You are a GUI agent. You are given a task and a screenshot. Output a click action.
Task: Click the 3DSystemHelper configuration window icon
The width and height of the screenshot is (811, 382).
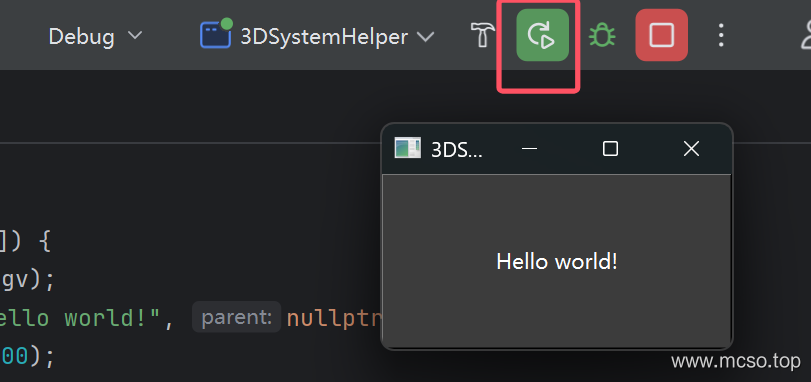(216, 34)
